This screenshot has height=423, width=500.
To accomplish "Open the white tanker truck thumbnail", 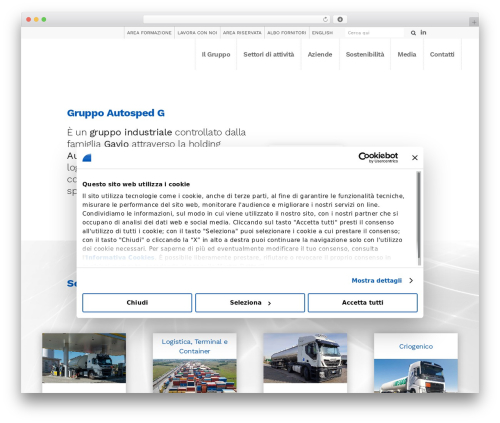I will point(305,358).
